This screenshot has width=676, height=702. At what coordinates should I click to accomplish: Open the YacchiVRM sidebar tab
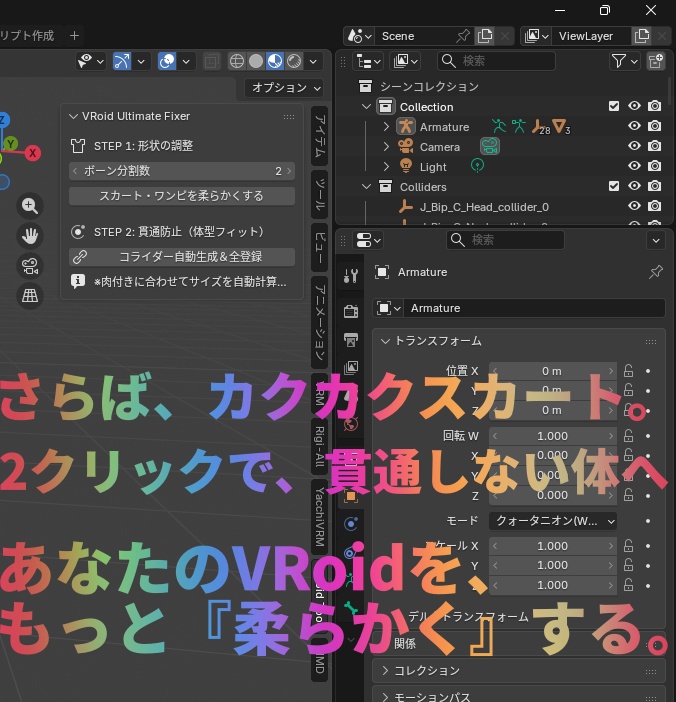tap(319, 516)
